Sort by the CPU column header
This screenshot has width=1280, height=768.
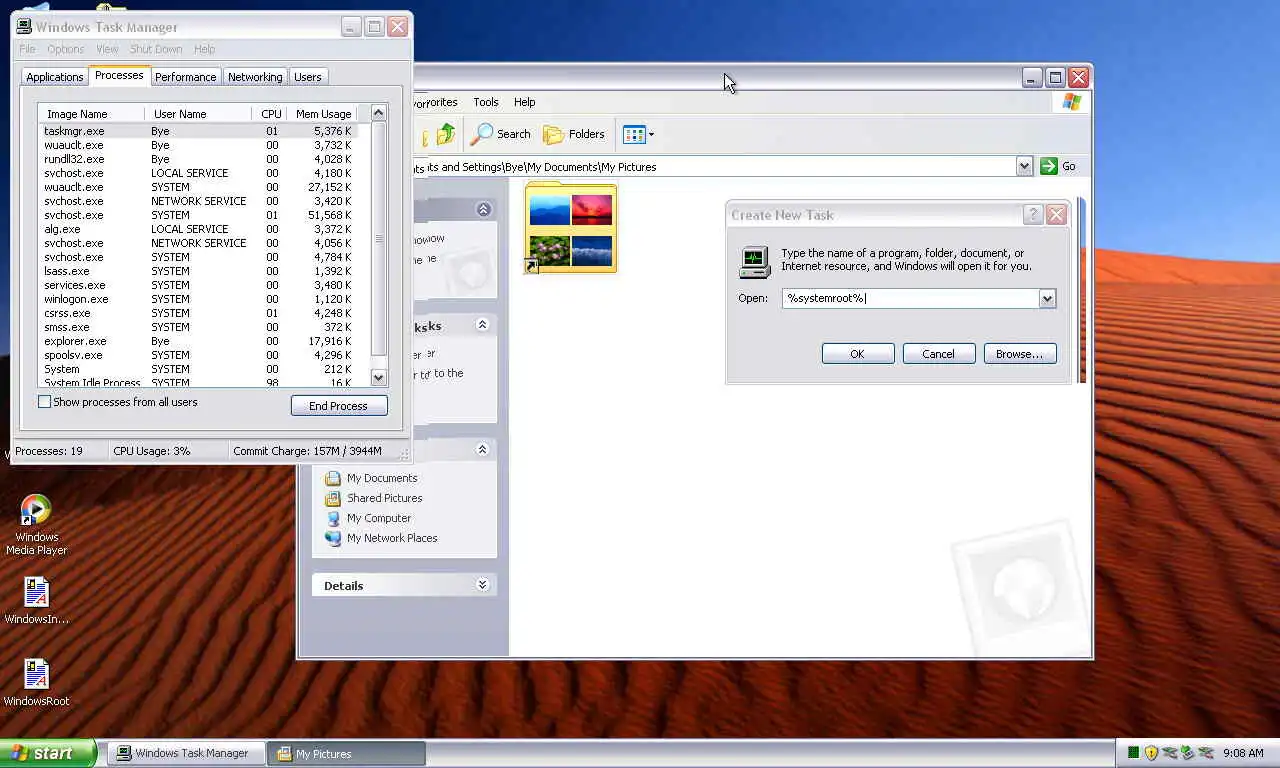point(270,114)
